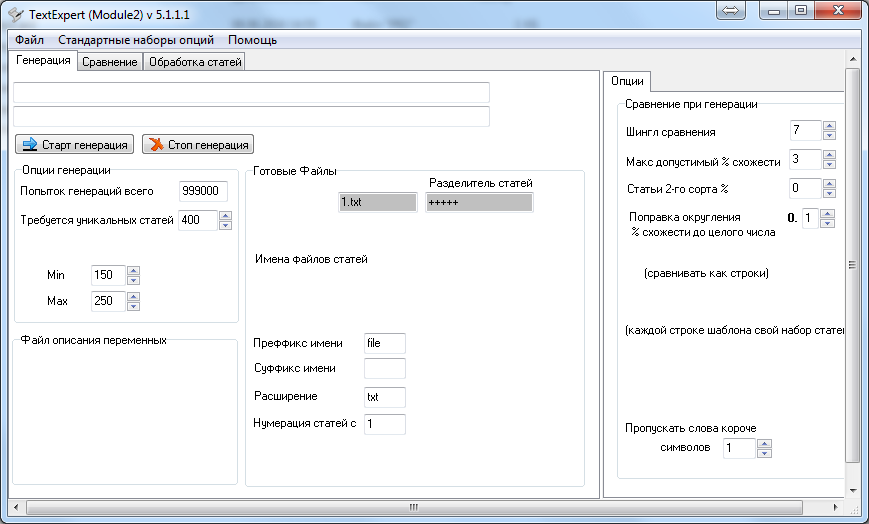
Task: Edit Шингл сравнения value 7
Action: click(x=805, y=130)
